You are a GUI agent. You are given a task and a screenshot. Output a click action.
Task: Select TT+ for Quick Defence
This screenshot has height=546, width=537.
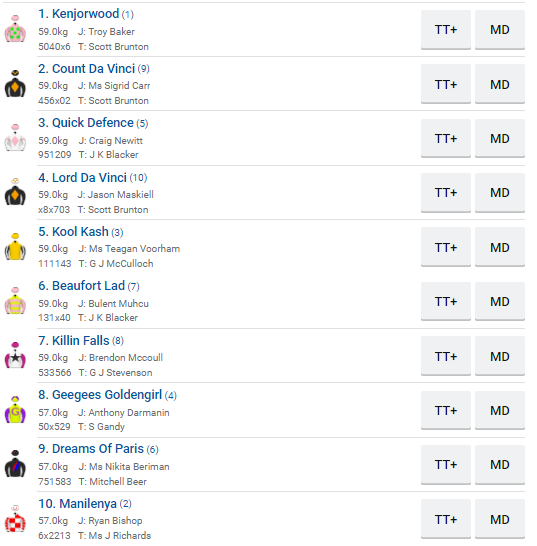[x=445, y=139]
